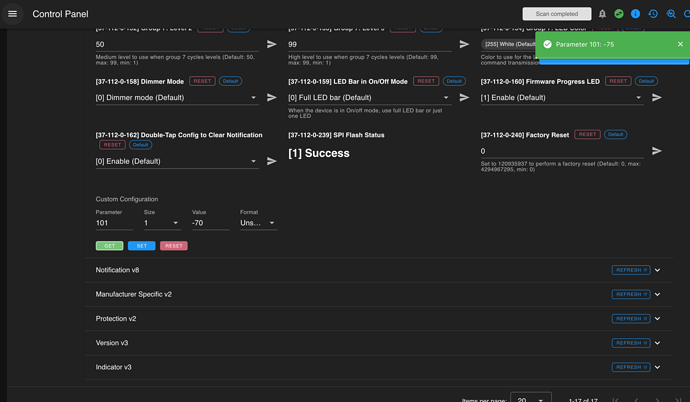Open the blue info icon
The height and width of the screenshot is (402, 690).
[x=635, y=14]
